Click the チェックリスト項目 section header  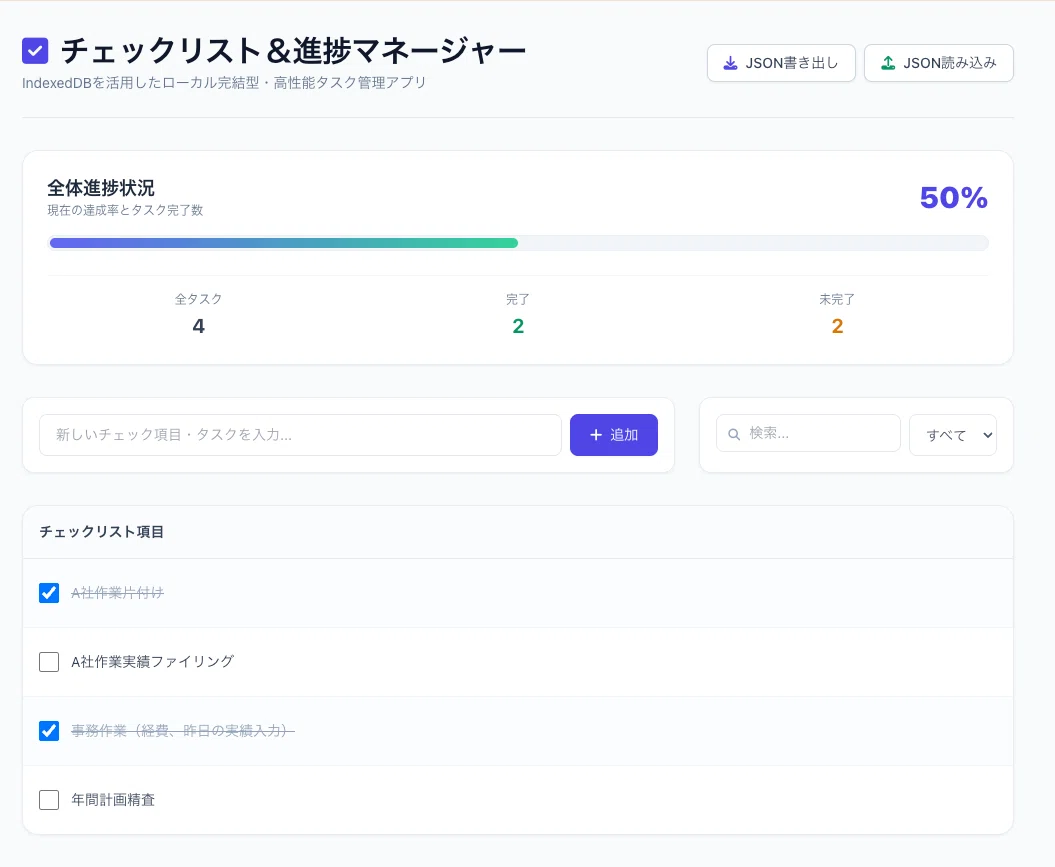[x=102, y=532]
